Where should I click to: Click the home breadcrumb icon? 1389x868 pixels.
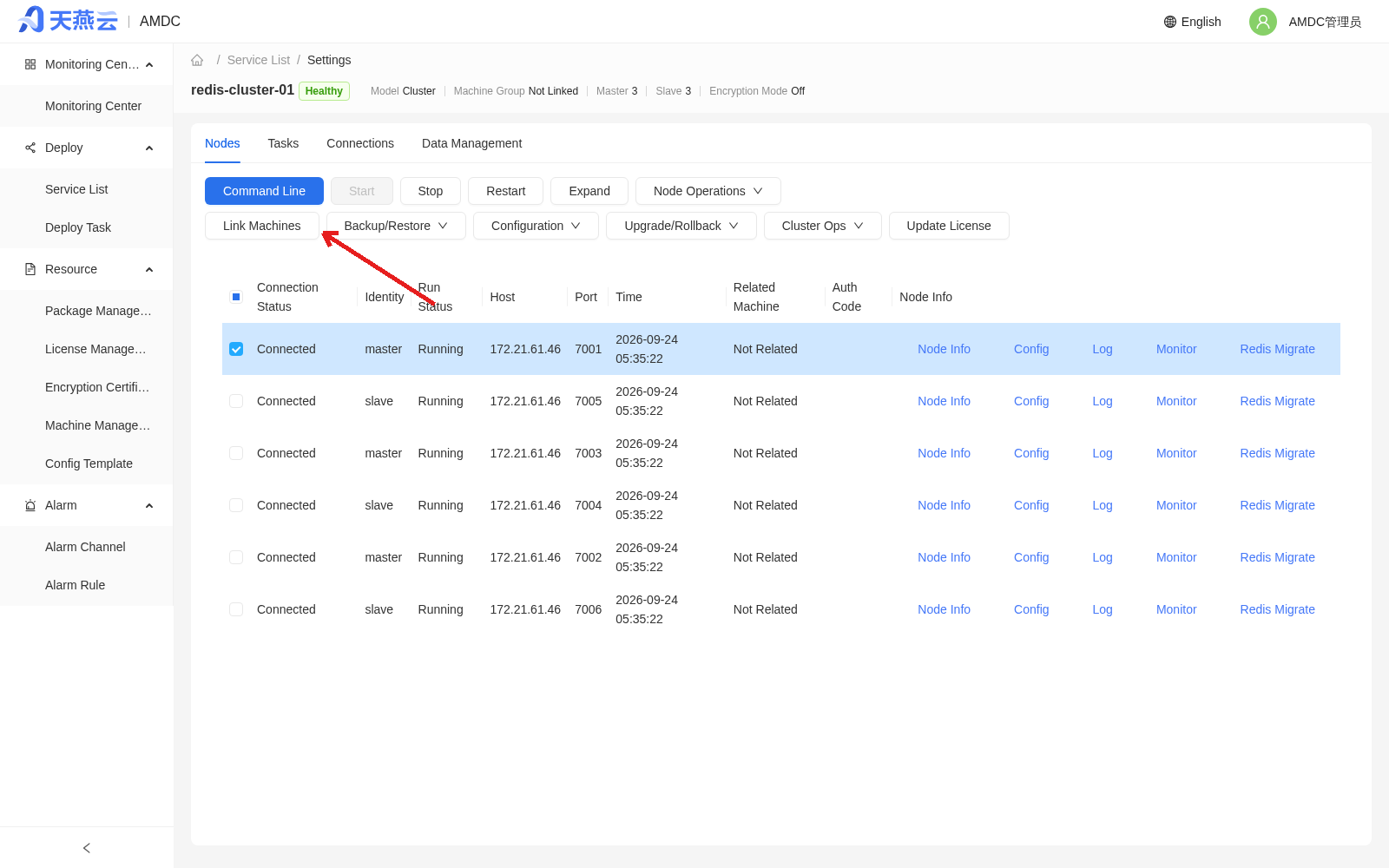[x=197, y=60]
